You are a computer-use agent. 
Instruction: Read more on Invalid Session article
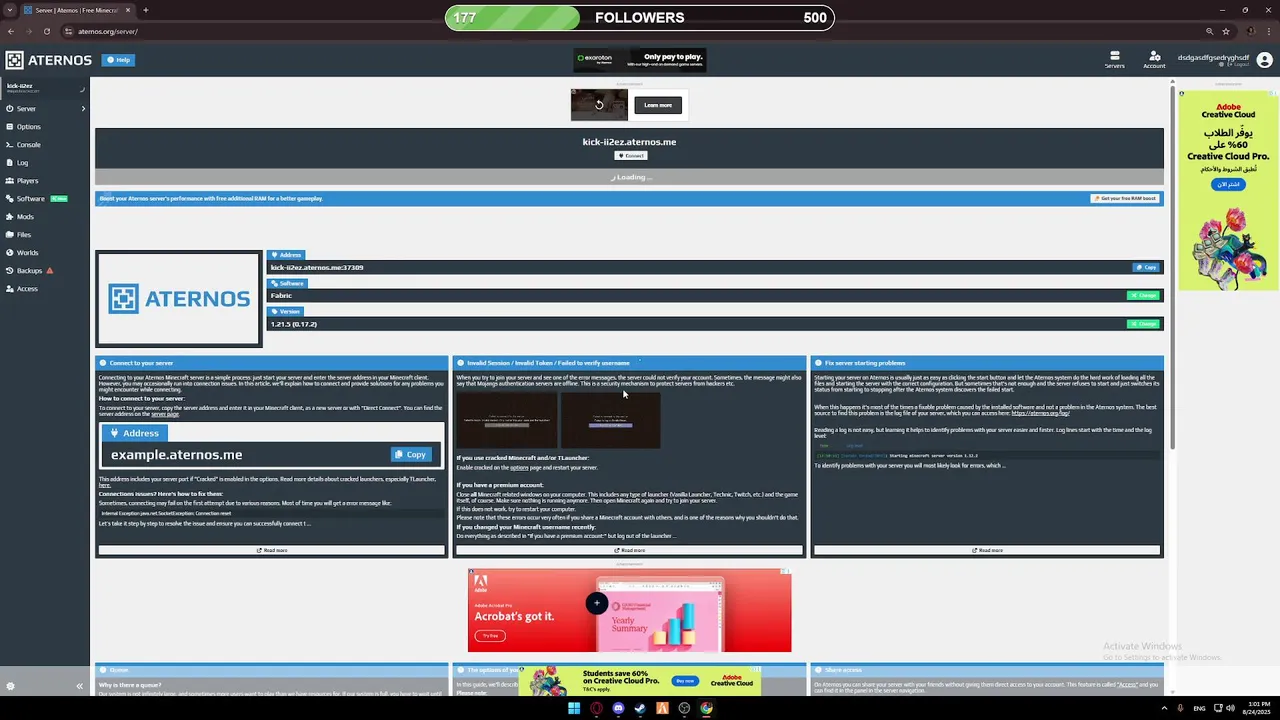pos(629,550)
